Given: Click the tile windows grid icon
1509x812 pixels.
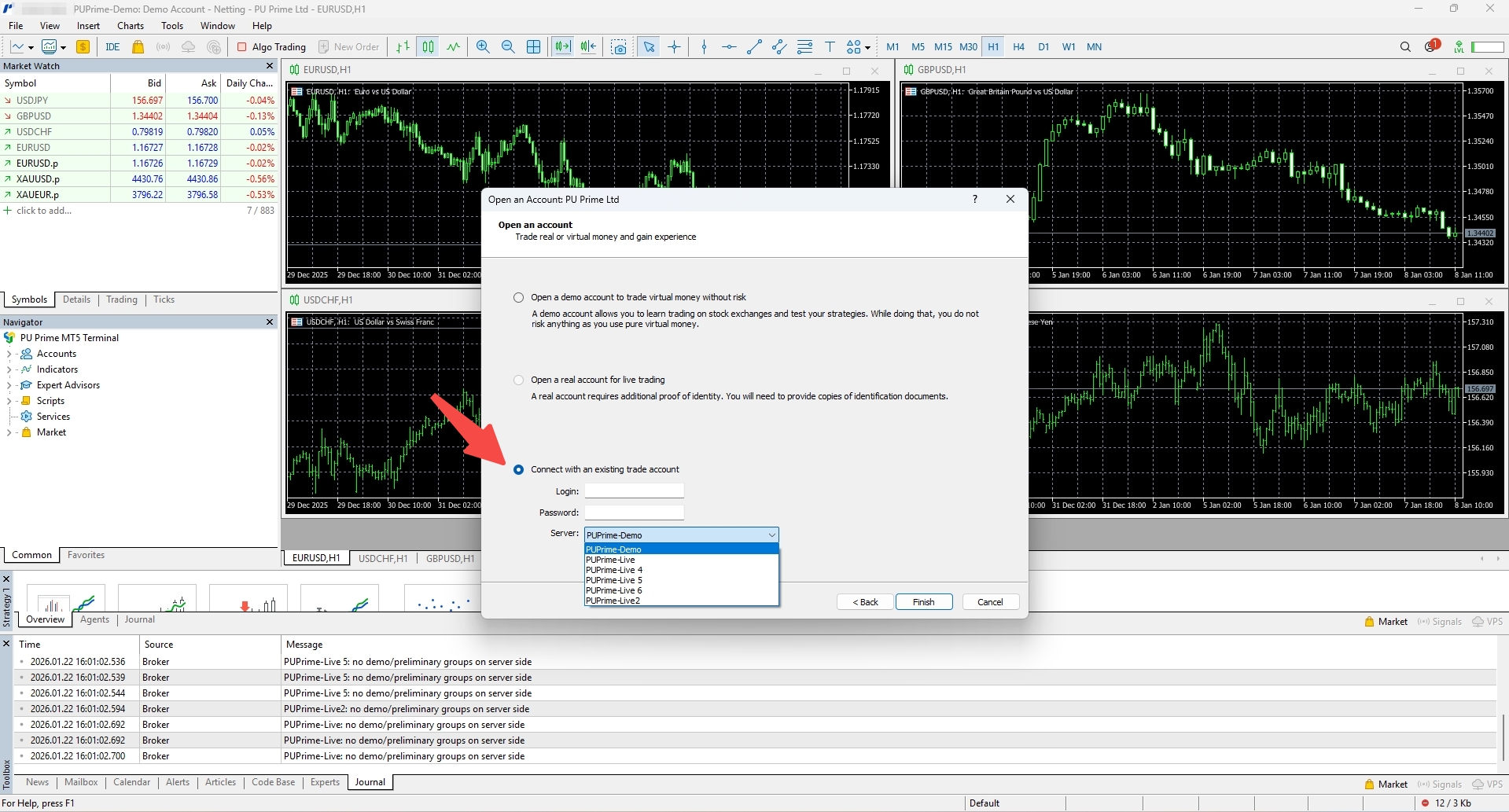Looking at the screenshot, I should point(533,47).
